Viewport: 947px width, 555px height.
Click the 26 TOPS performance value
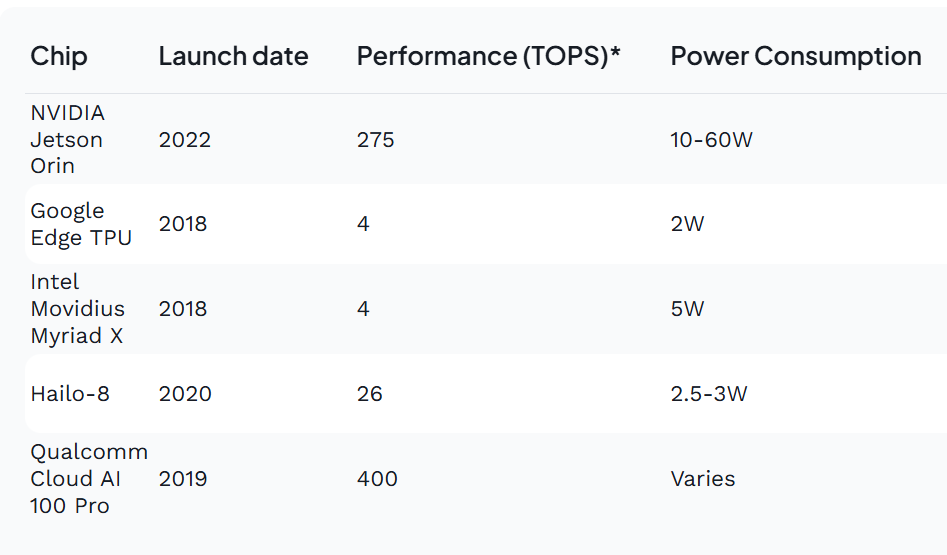(x=370, y=394)
